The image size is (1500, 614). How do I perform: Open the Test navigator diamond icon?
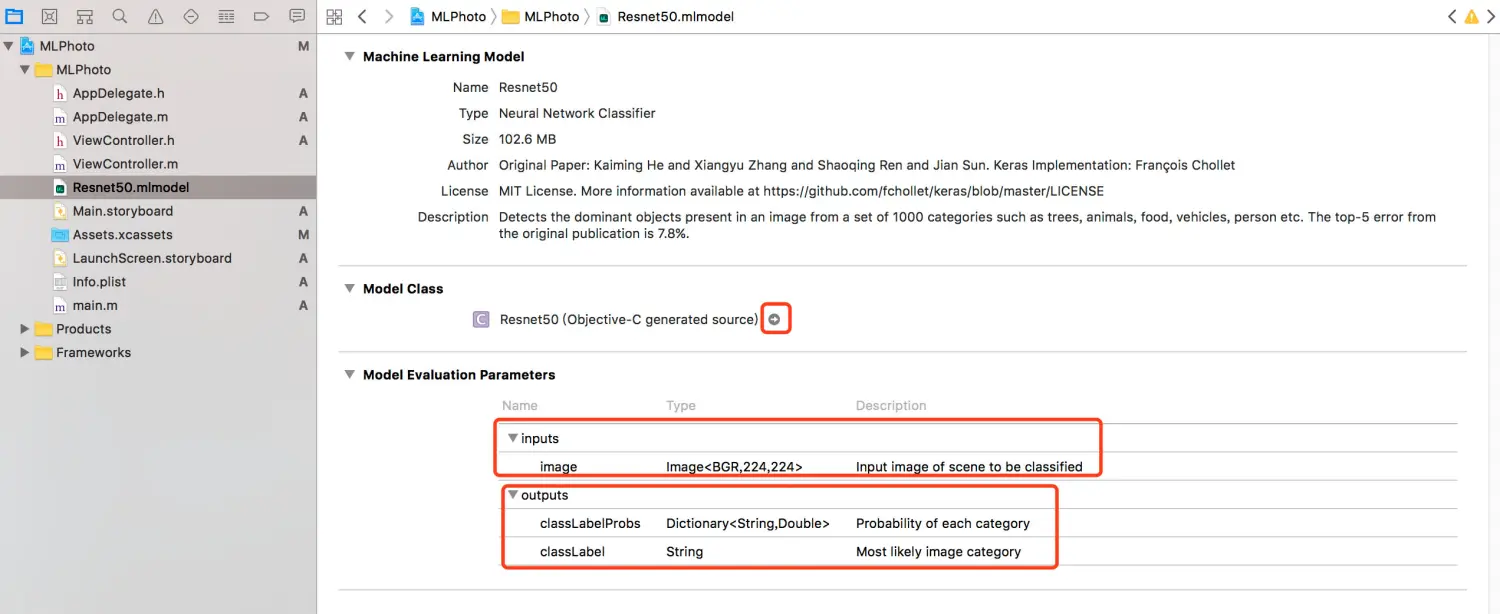tap(191, 16)
